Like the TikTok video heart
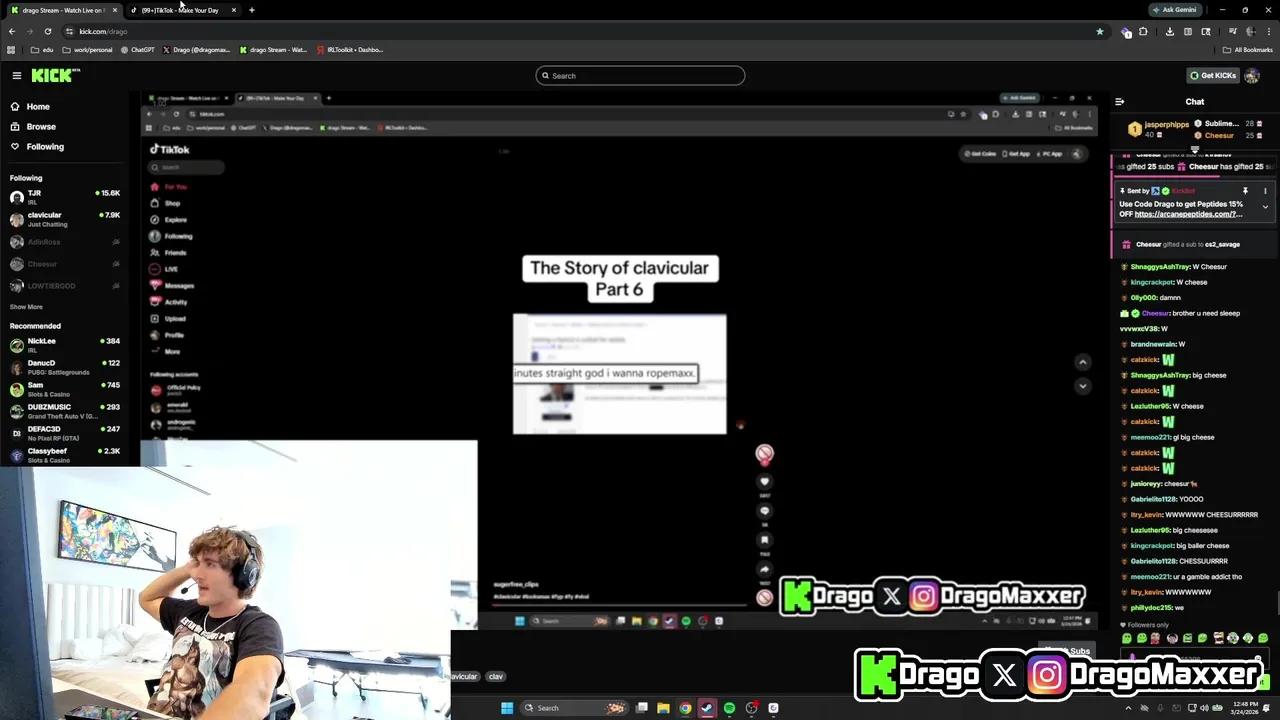 pyautogui.click(x=764, y=481)
